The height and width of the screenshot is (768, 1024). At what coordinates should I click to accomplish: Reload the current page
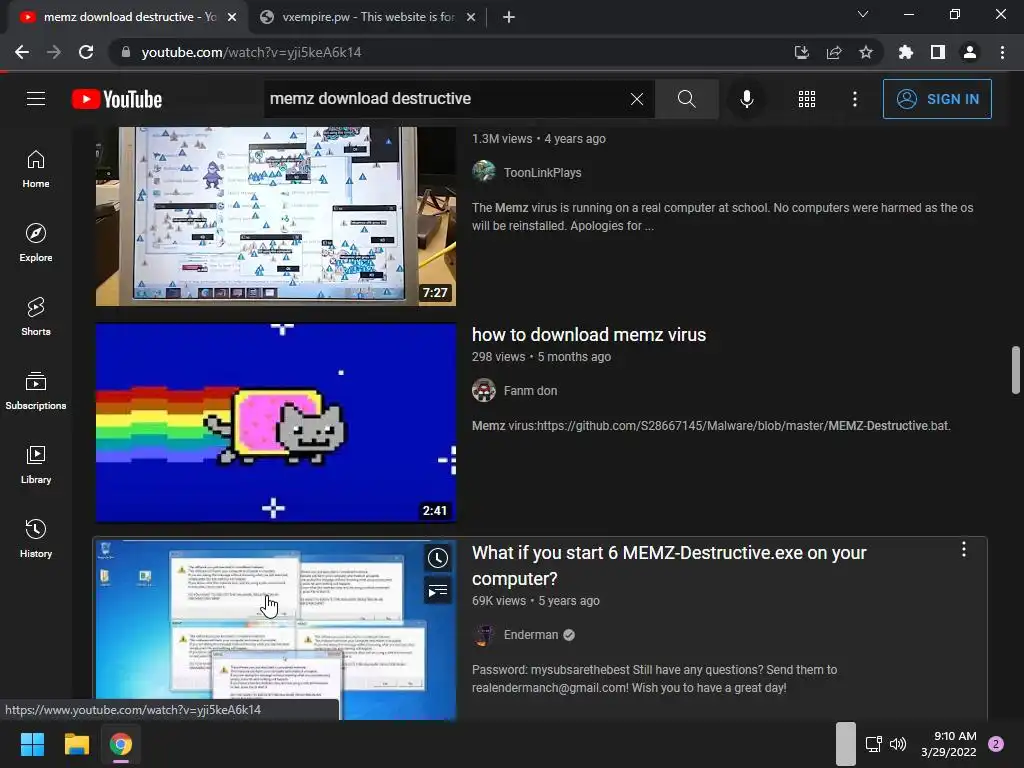point(86,52)
